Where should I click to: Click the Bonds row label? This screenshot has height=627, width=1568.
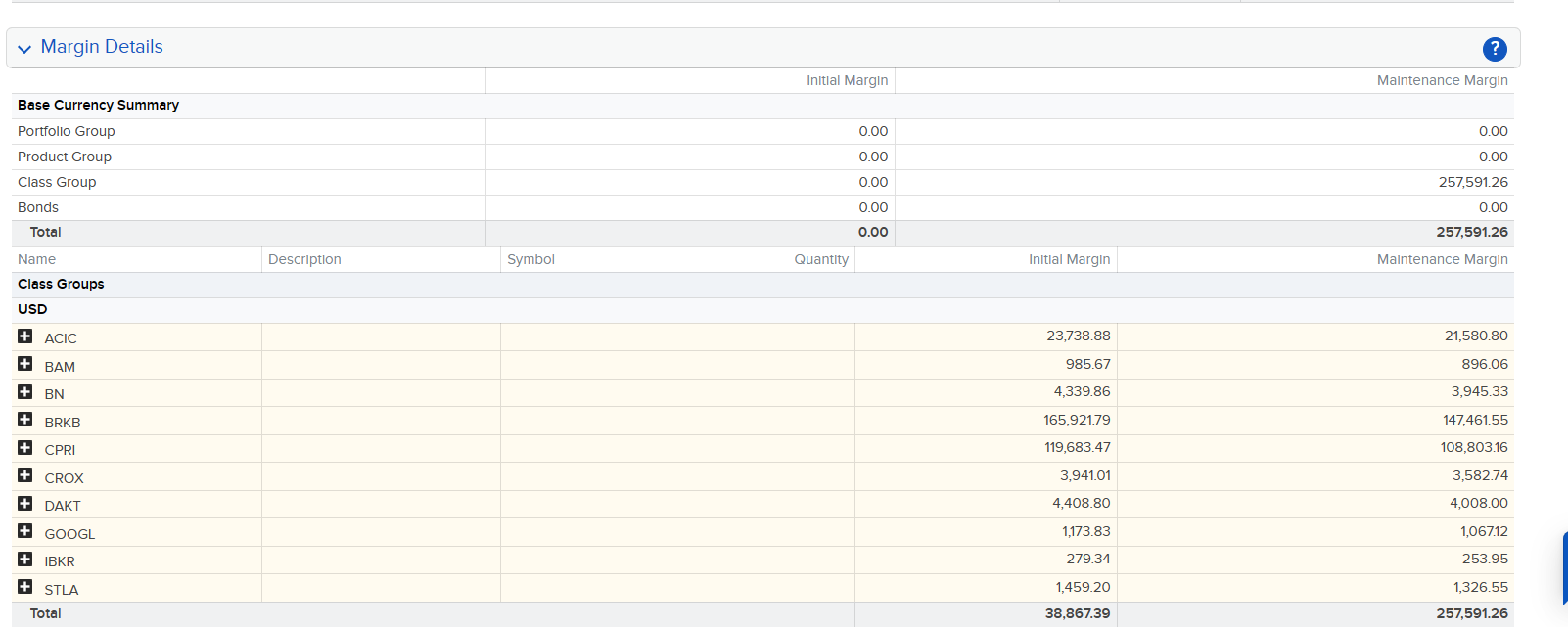38,207
